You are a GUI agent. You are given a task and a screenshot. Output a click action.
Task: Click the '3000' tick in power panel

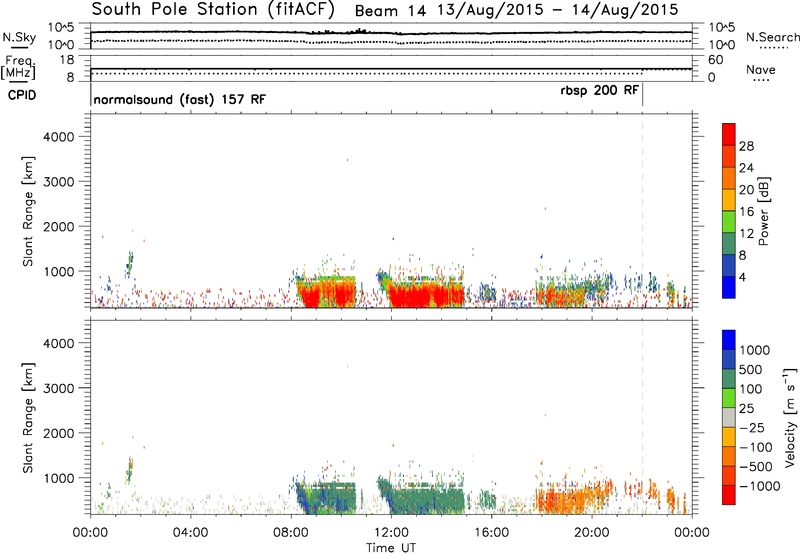pos(59,182)
